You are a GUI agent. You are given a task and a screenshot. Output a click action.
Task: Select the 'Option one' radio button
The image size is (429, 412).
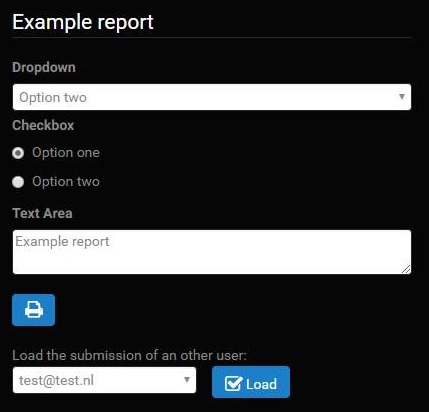(x=18, y=153)
